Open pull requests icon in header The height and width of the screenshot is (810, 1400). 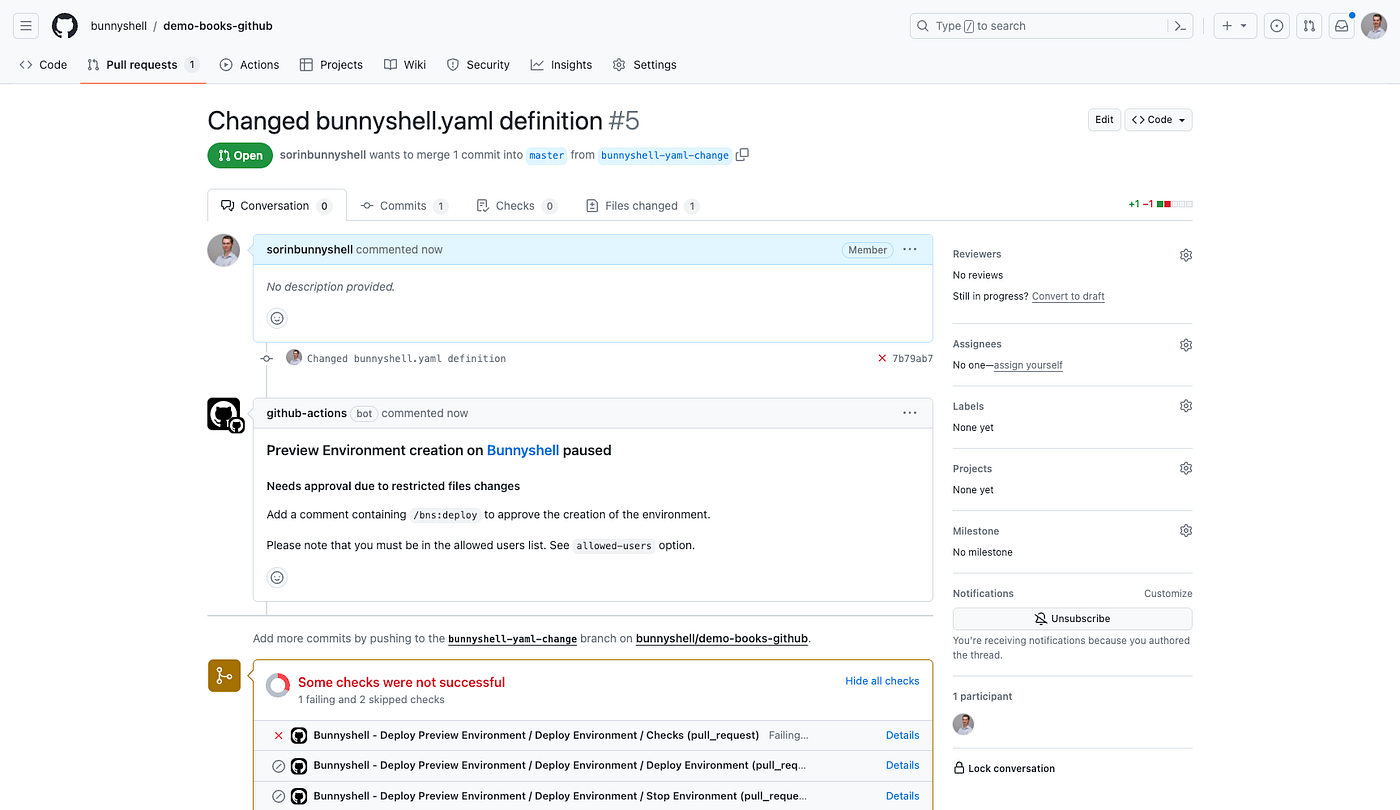pos(1309,26)
